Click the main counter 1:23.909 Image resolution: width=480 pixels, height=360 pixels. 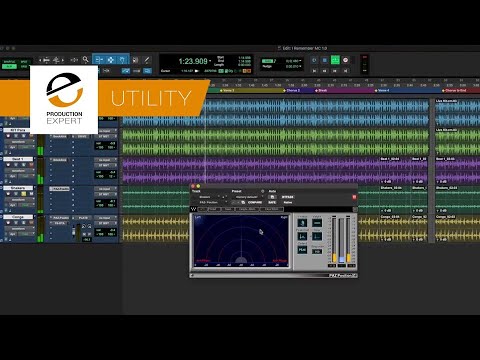click(193, 61)
